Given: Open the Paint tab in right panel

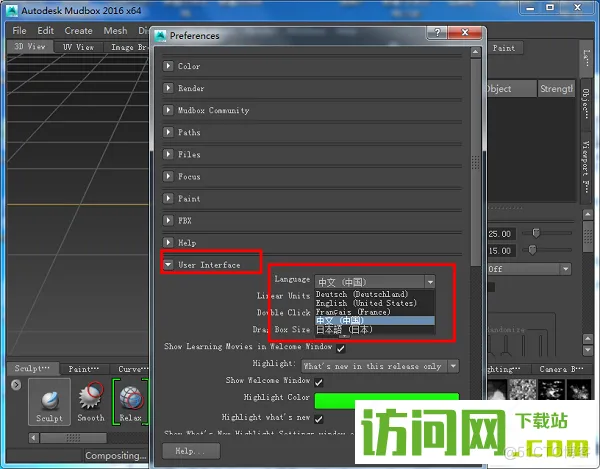Looking at the screenshot, I should 504,48.
